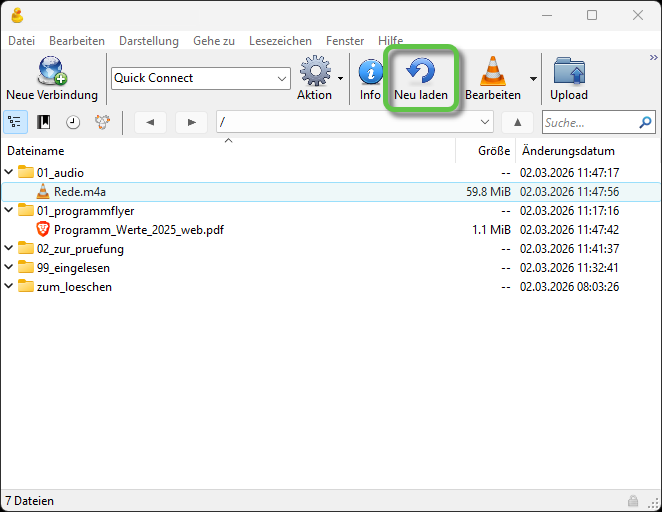Show the connection History clock icon
Viewport: 662px width, 512px height.
pos(73,122)
